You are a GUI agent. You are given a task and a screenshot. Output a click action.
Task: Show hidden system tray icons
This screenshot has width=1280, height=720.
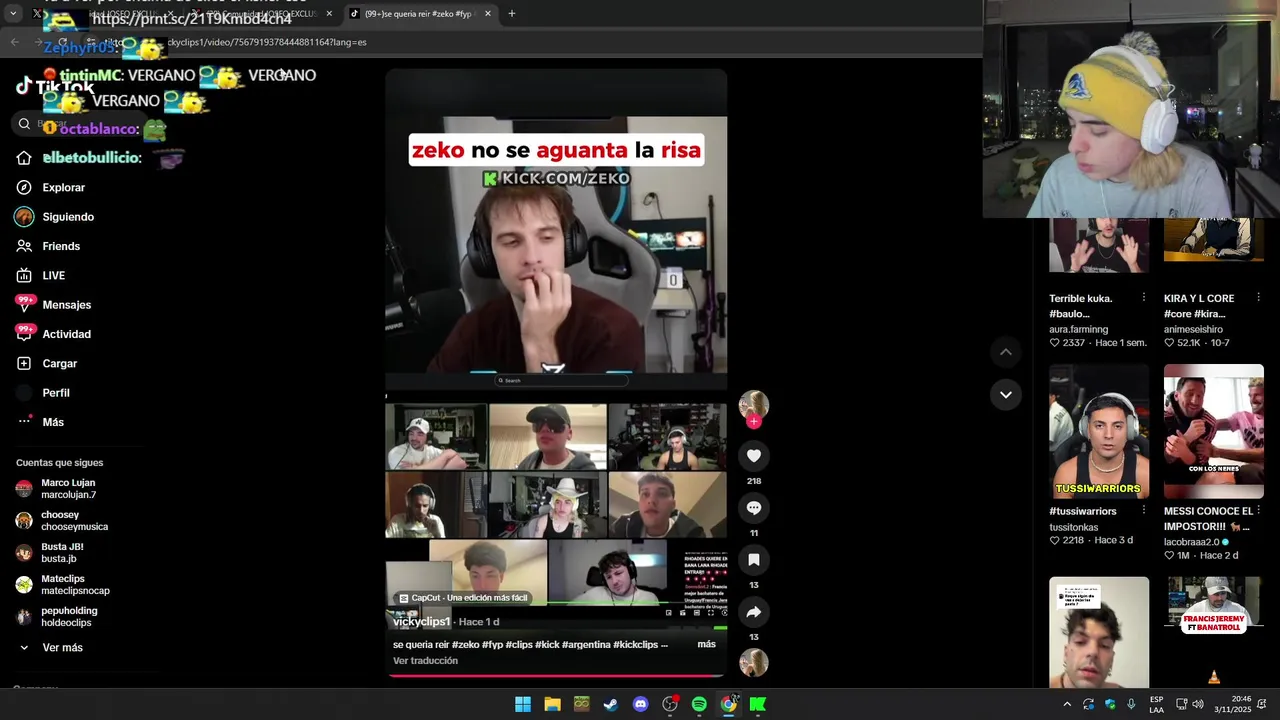(x=1067, y=704)
